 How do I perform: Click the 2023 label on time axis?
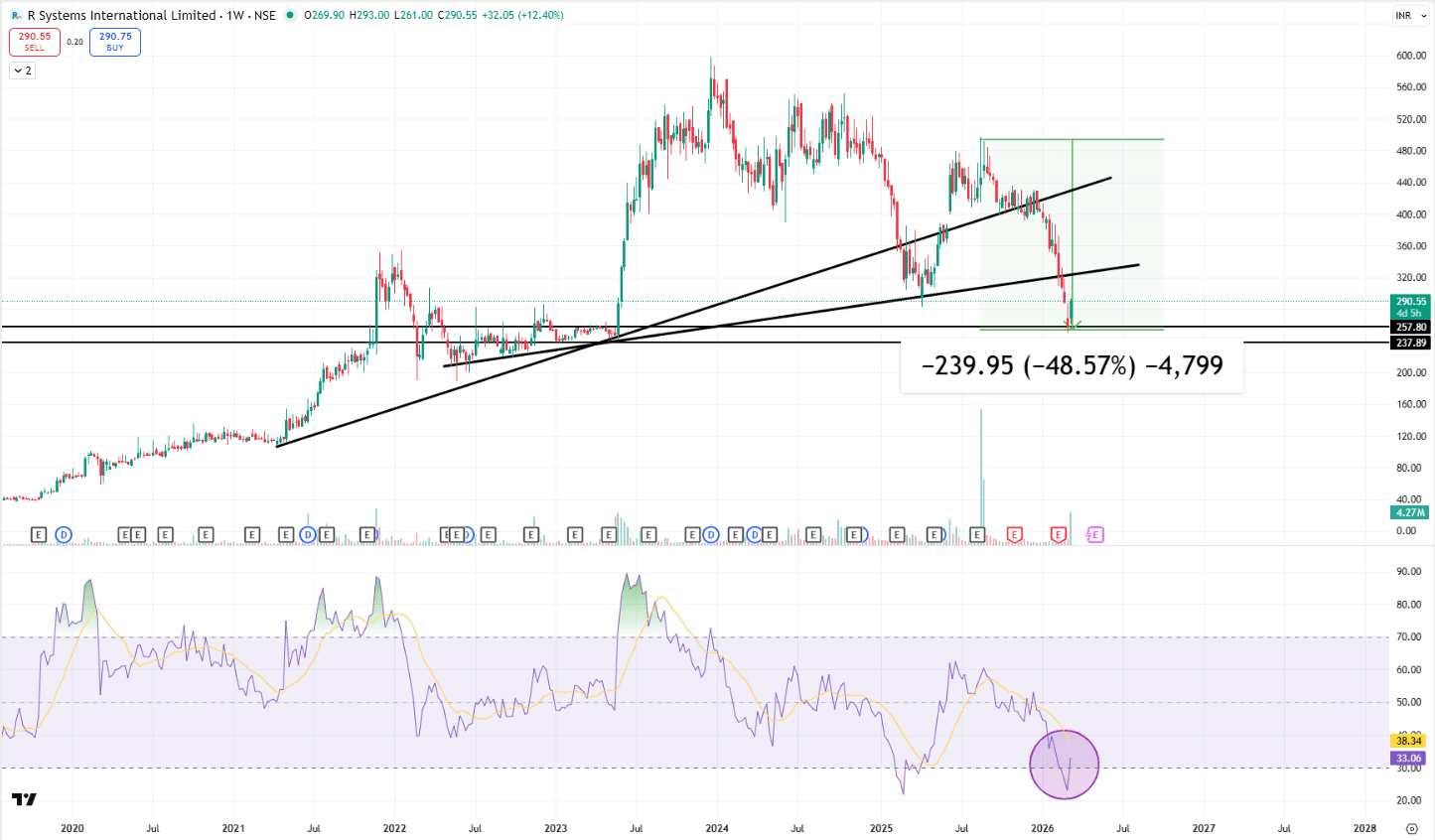point(556,828)
